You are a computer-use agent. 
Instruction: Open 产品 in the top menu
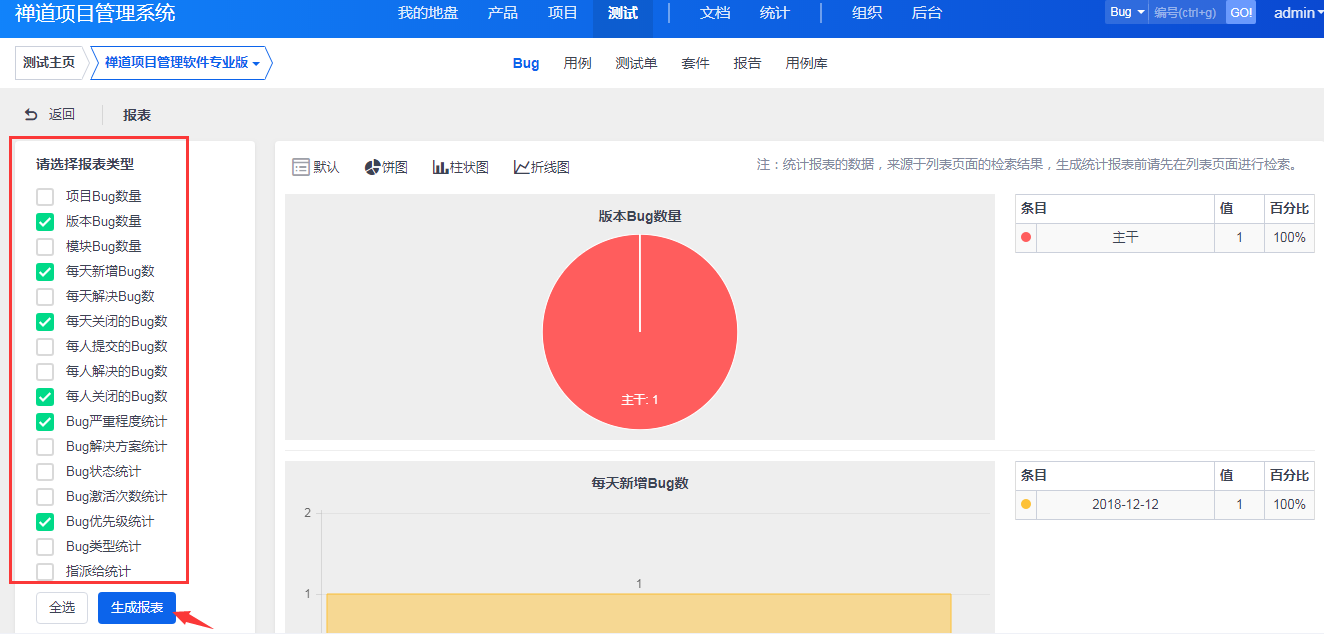pos(503,13)
